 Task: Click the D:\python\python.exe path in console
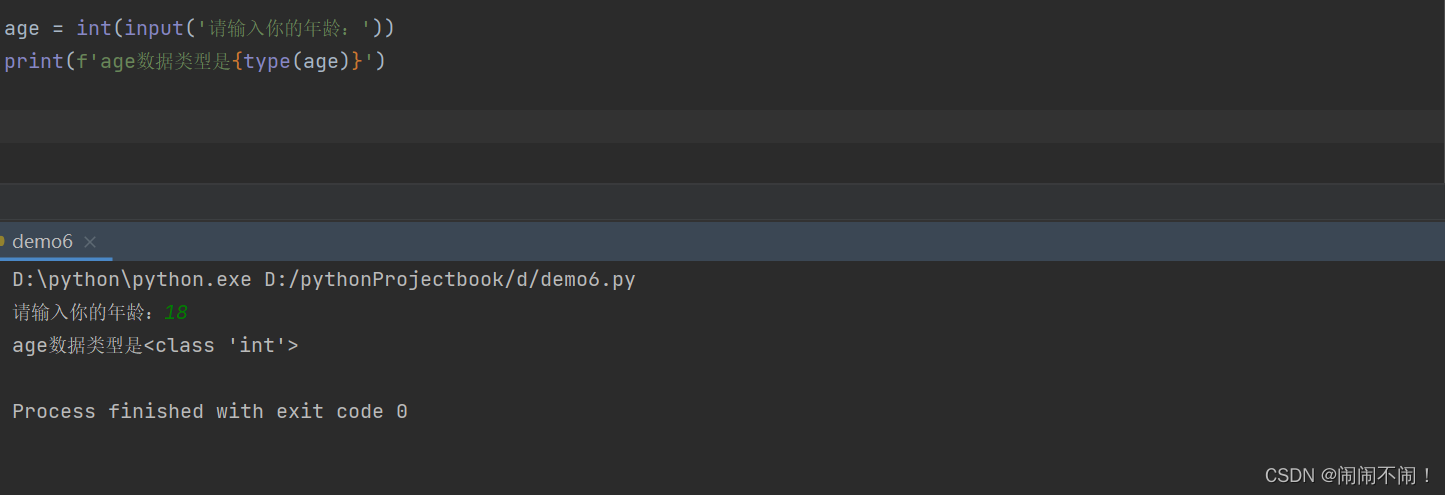coord(132,279)
